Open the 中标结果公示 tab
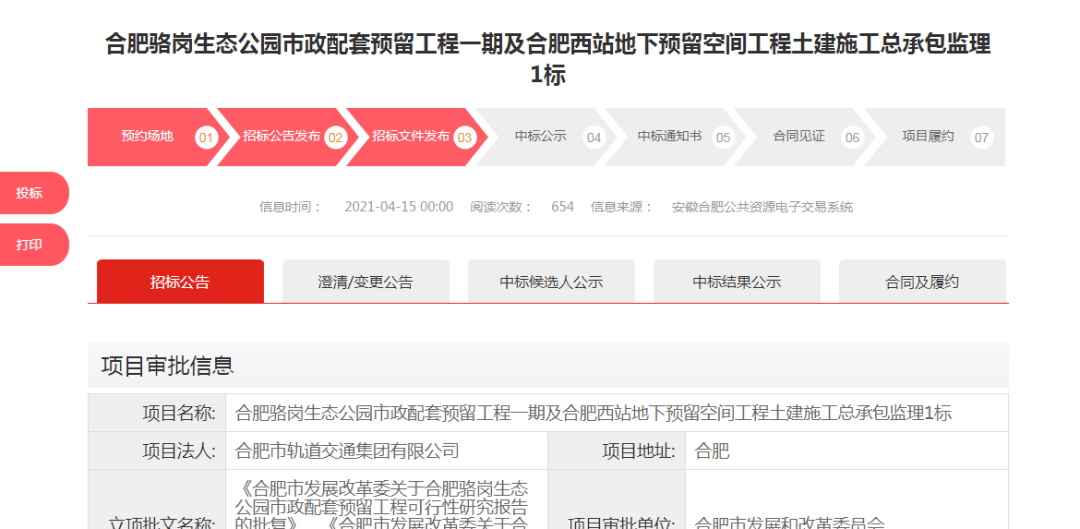This screenshot has height=529, width=1080. 737,281
